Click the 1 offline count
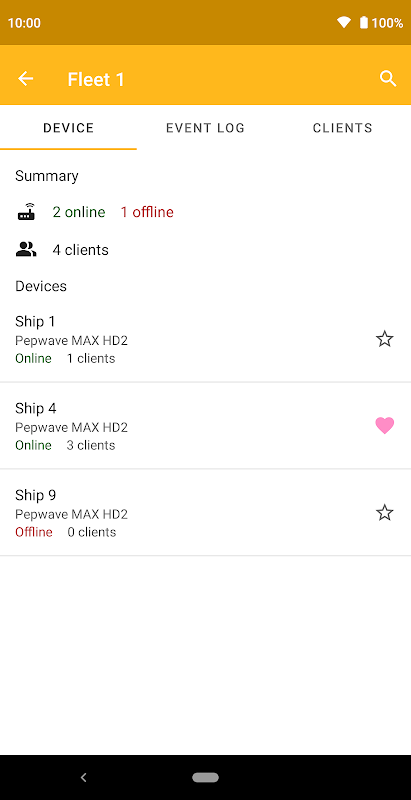Image resolution: width=411 pixels, height=800 pixels. [147, 212]
